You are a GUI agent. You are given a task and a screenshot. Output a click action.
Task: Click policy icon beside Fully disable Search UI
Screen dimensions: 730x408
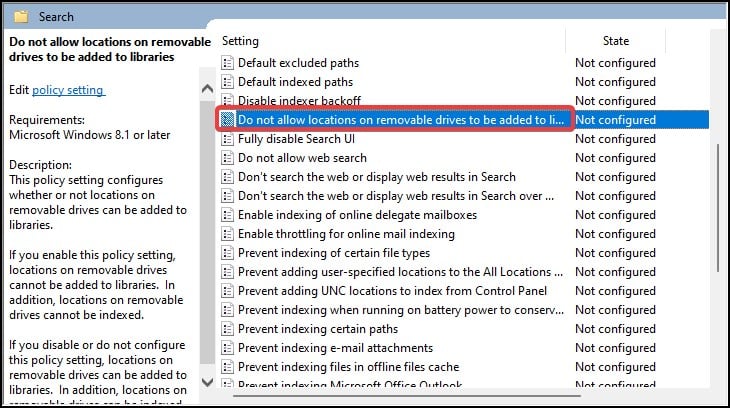point(228,139)
